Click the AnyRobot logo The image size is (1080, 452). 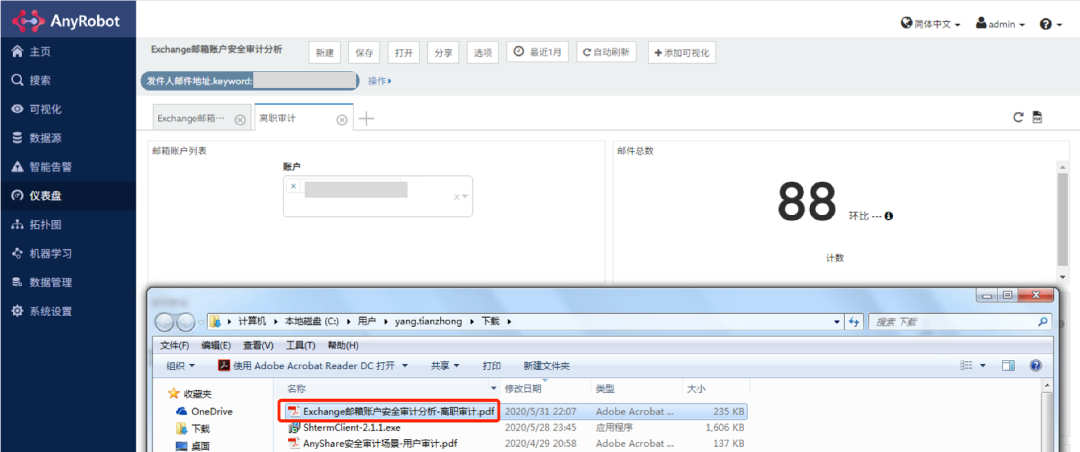click(x=67, y=21)
